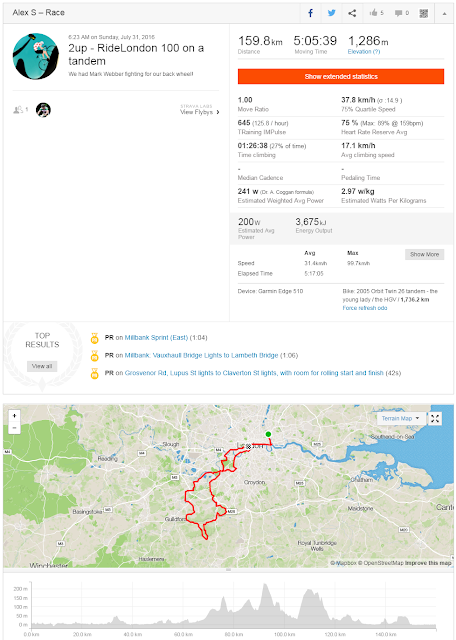Open the Terrain Map dropdown
Viewport: 456px width, 640px height.
point(400,418)
